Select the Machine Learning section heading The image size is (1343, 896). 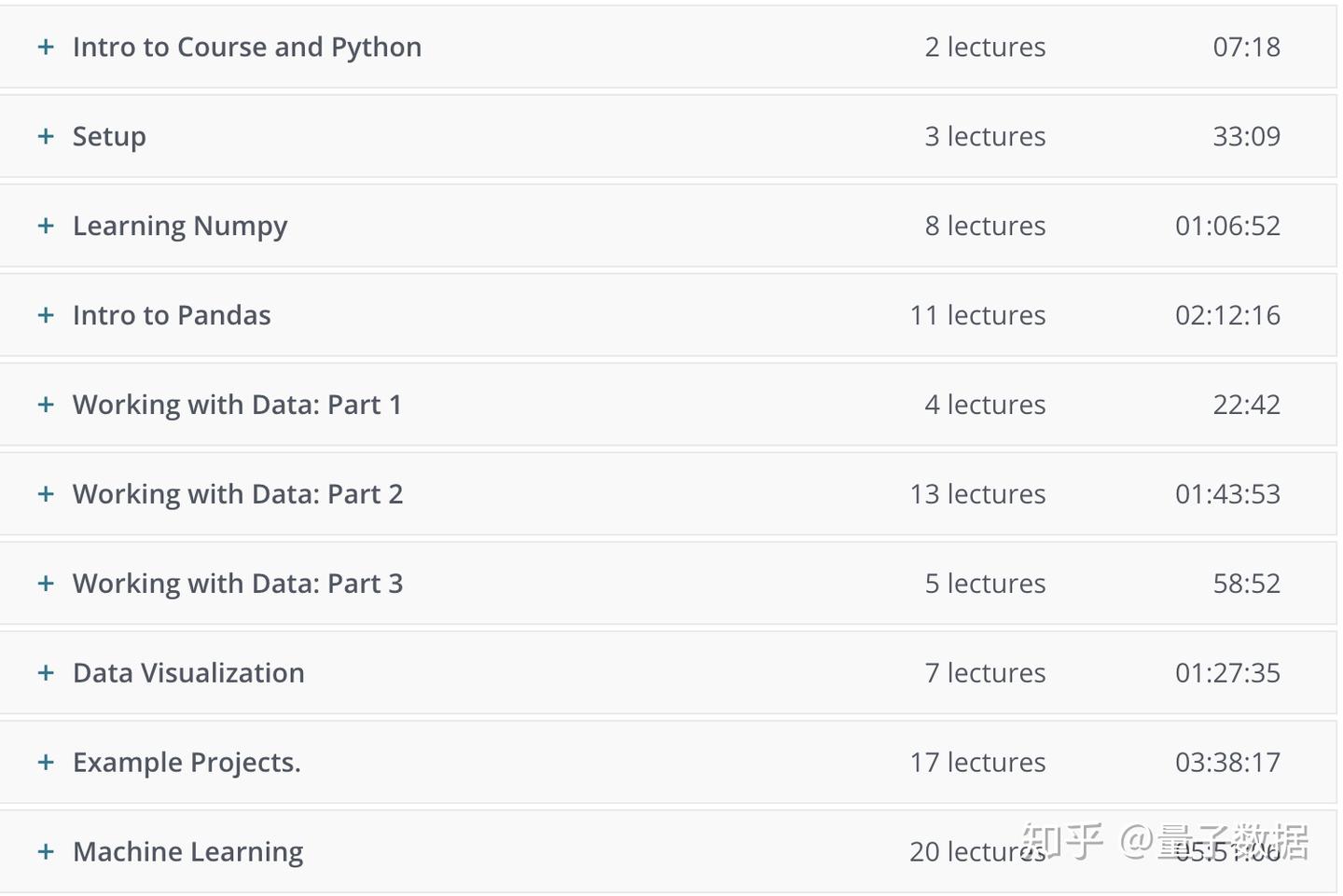[x=187, y=852]
